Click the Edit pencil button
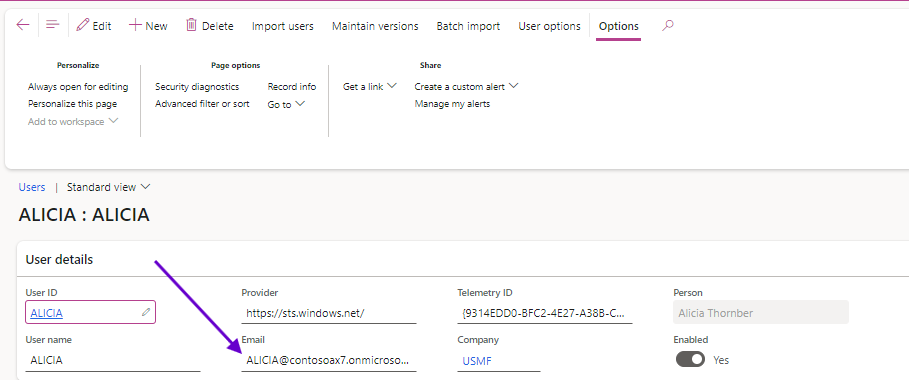 pos(94,26)
